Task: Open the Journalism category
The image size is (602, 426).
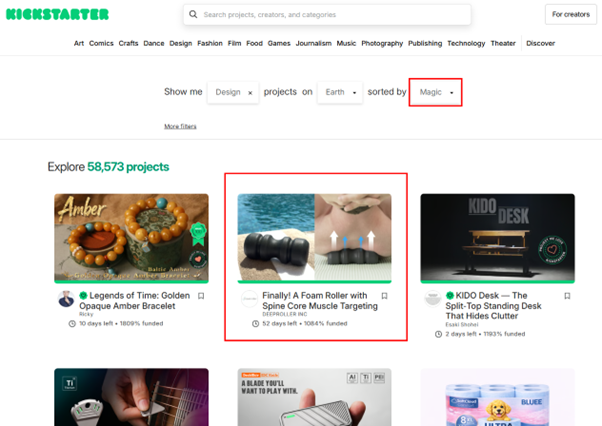Action: coord(313,43)
